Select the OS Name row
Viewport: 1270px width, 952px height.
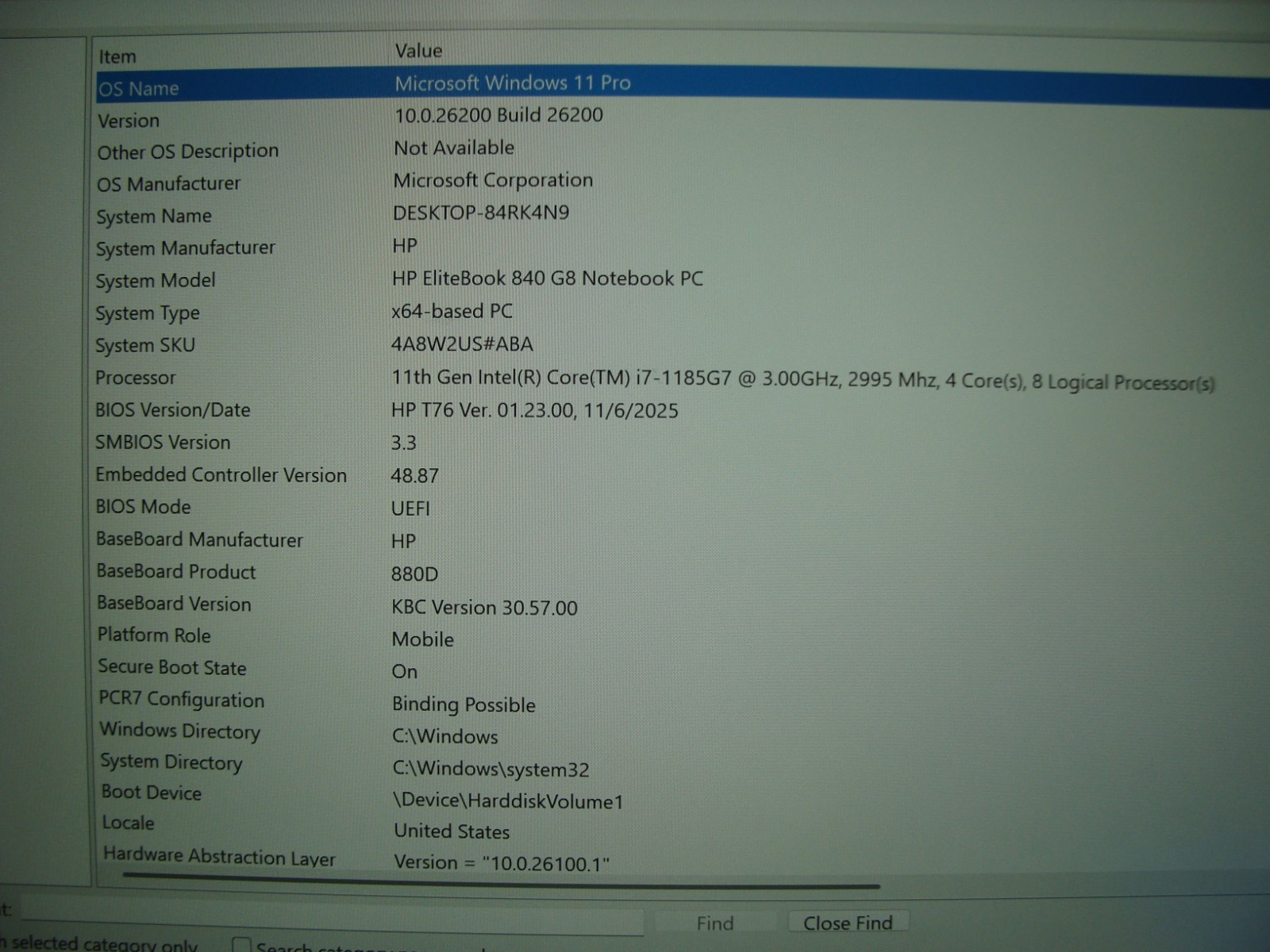681,86
